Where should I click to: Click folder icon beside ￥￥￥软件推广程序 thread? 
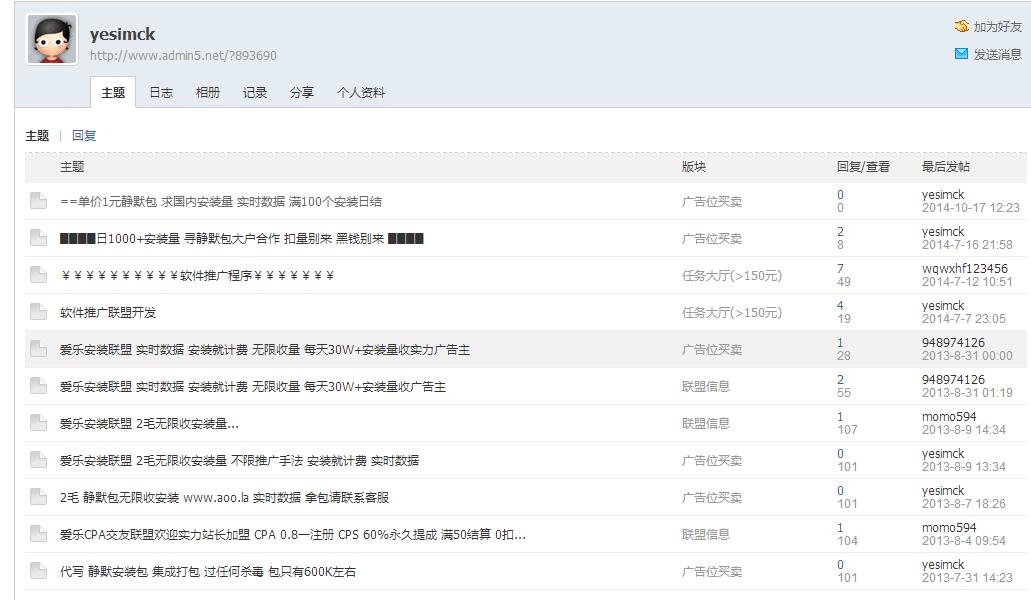click(38, 275)
